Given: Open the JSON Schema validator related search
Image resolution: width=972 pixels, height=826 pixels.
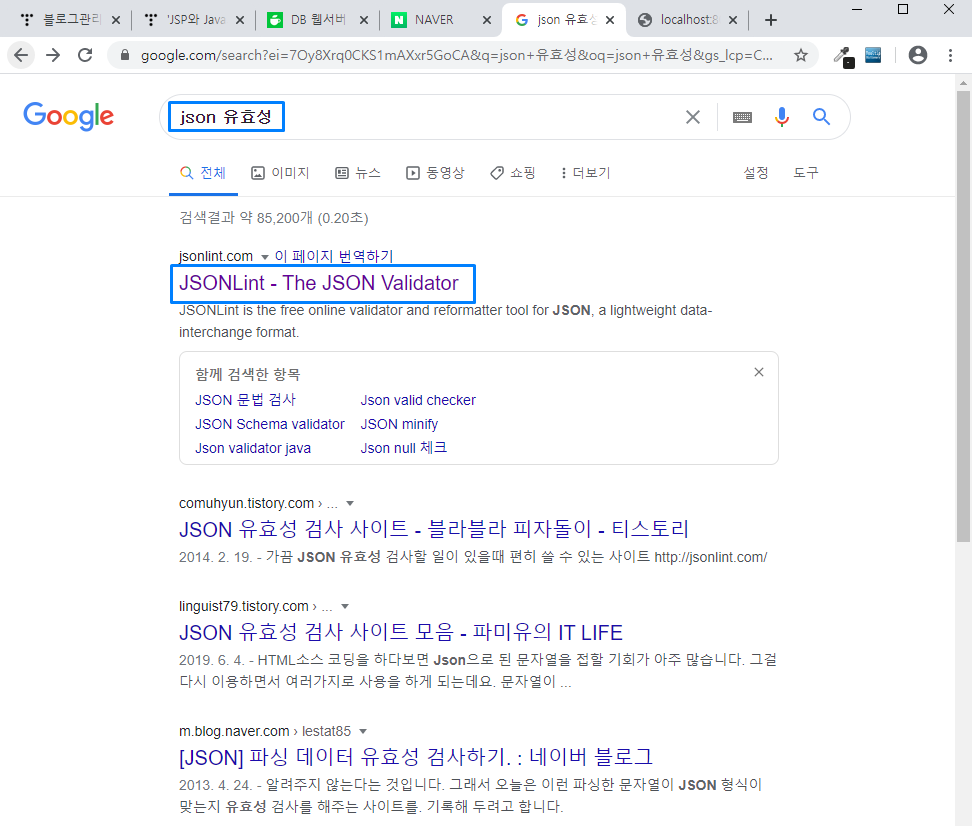Looking at the screenshot, I should pos(270,424).
